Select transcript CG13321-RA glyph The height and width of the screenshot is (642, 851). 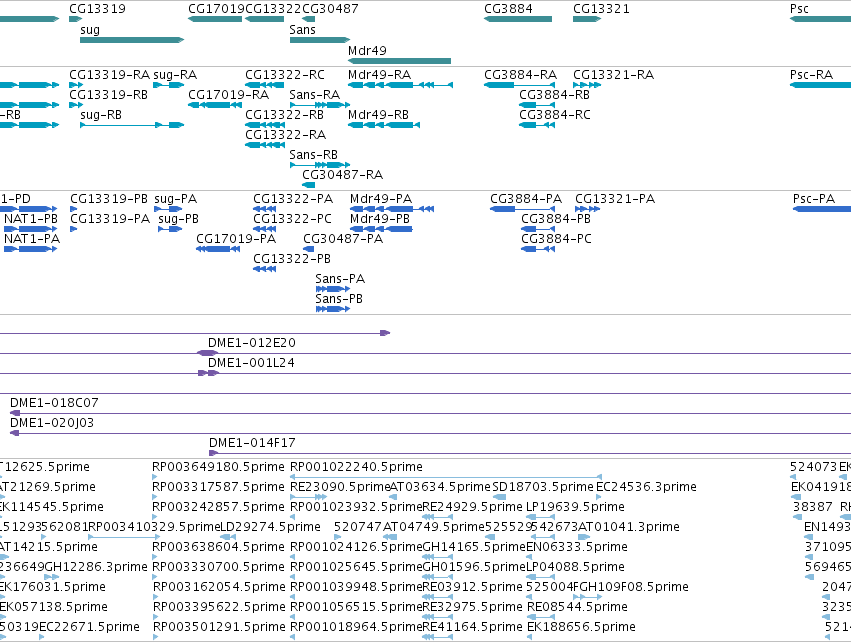coord(587,85)
